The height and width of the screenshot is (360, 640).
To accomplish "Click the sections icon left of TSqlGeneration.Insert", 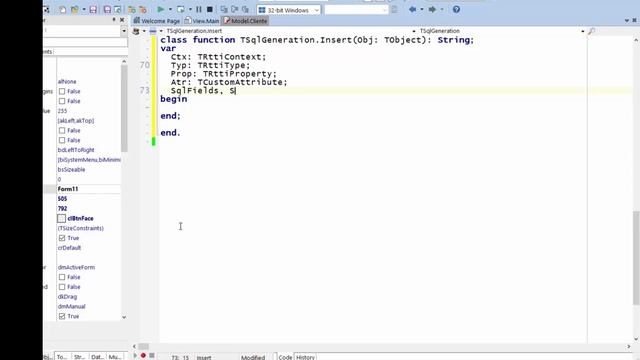I will (x=136, y=31).
